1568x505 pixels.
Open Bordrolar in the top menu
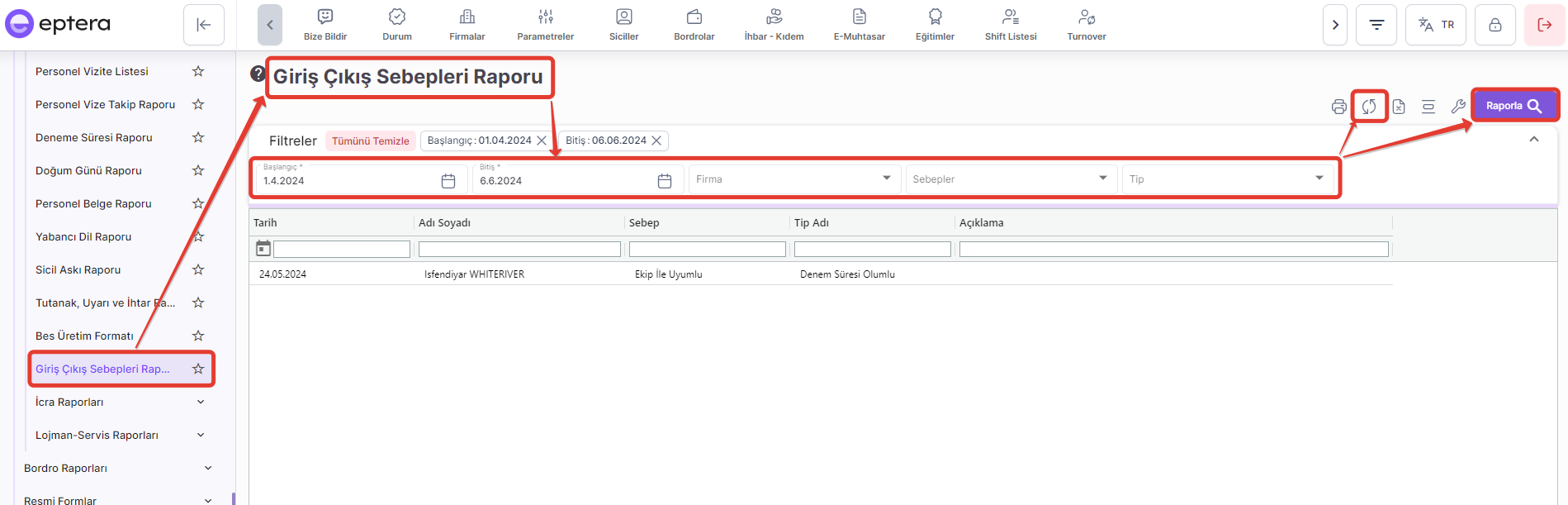point(694,25)
